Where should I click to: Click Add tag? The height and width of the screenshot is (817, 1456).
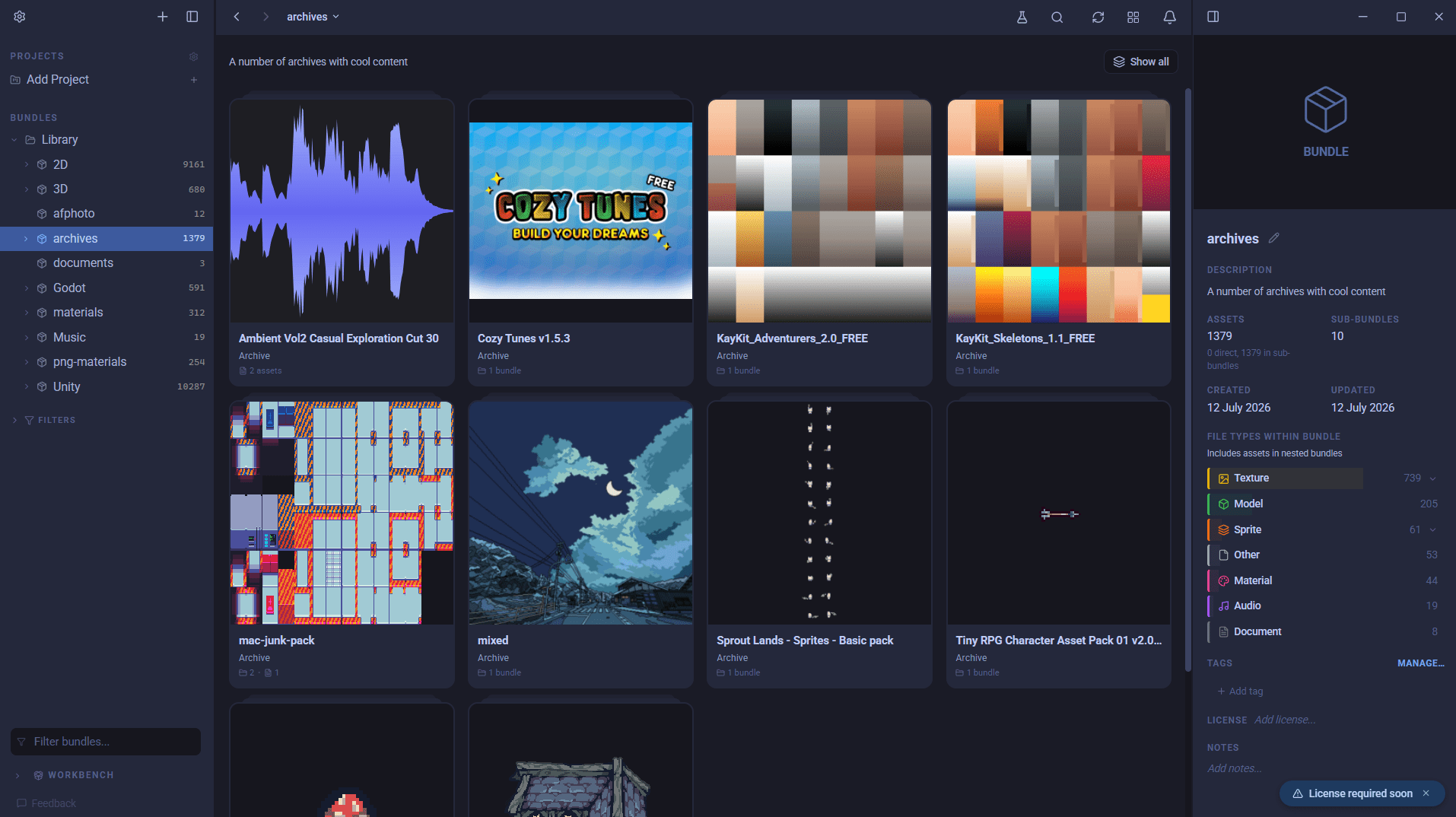[1240, 691]
